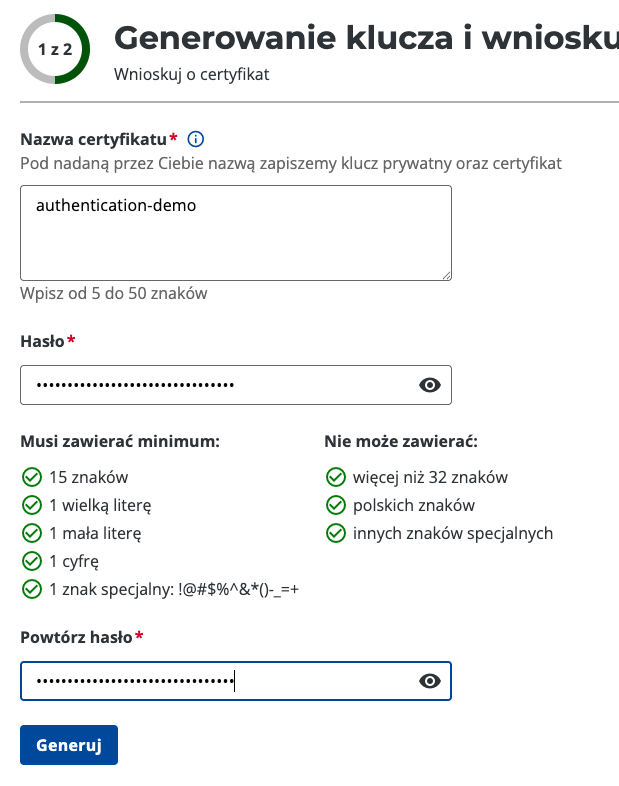The width and height of the screenshot is (619, 786).
Task: Click the Nazwa certyfikatu label
Action: [x=94, y=139]
